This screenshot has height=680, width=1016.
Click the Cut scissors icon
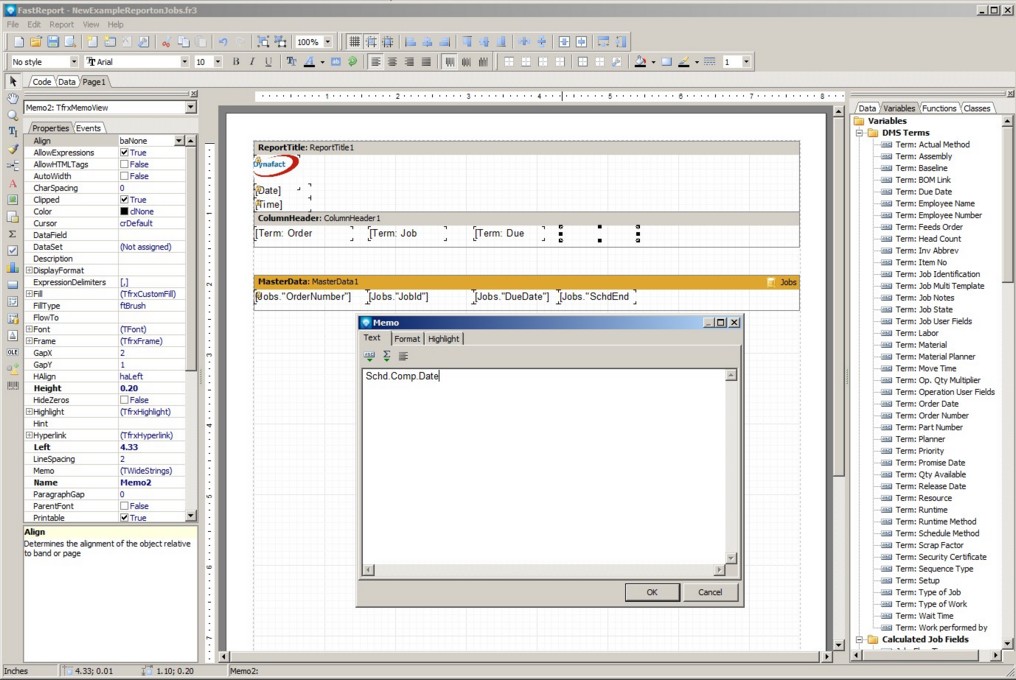click(x=166, y=42)
